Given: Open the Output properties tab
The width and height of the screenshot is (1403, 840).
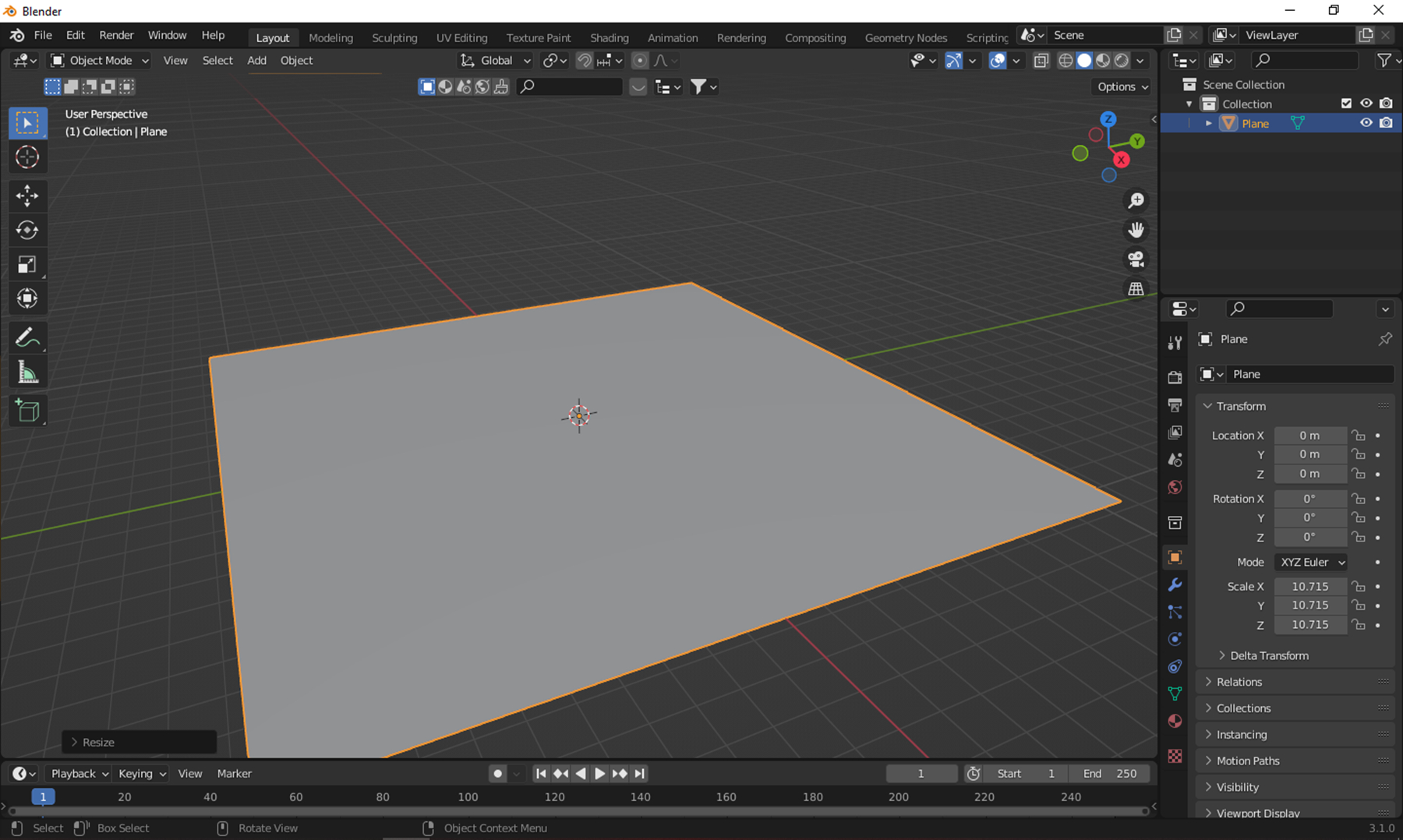Looking at the screenshot, I should pyautogui.click(x=1175, y=404).
